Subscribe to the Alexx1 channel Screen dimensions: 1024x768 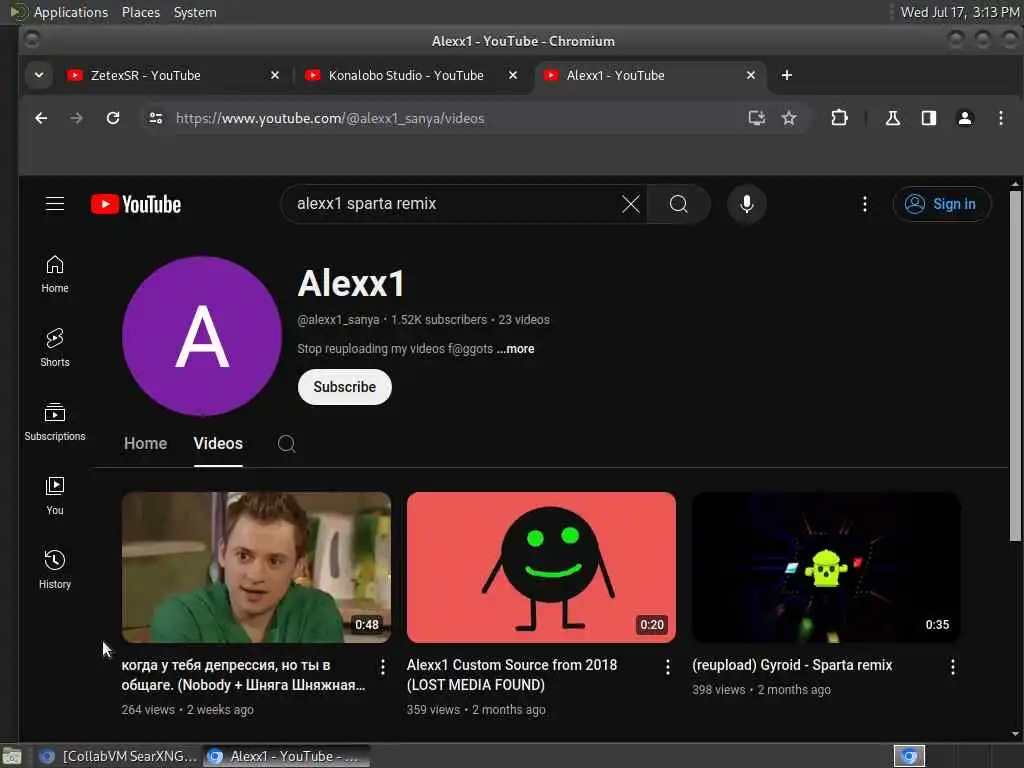point(345,387)
